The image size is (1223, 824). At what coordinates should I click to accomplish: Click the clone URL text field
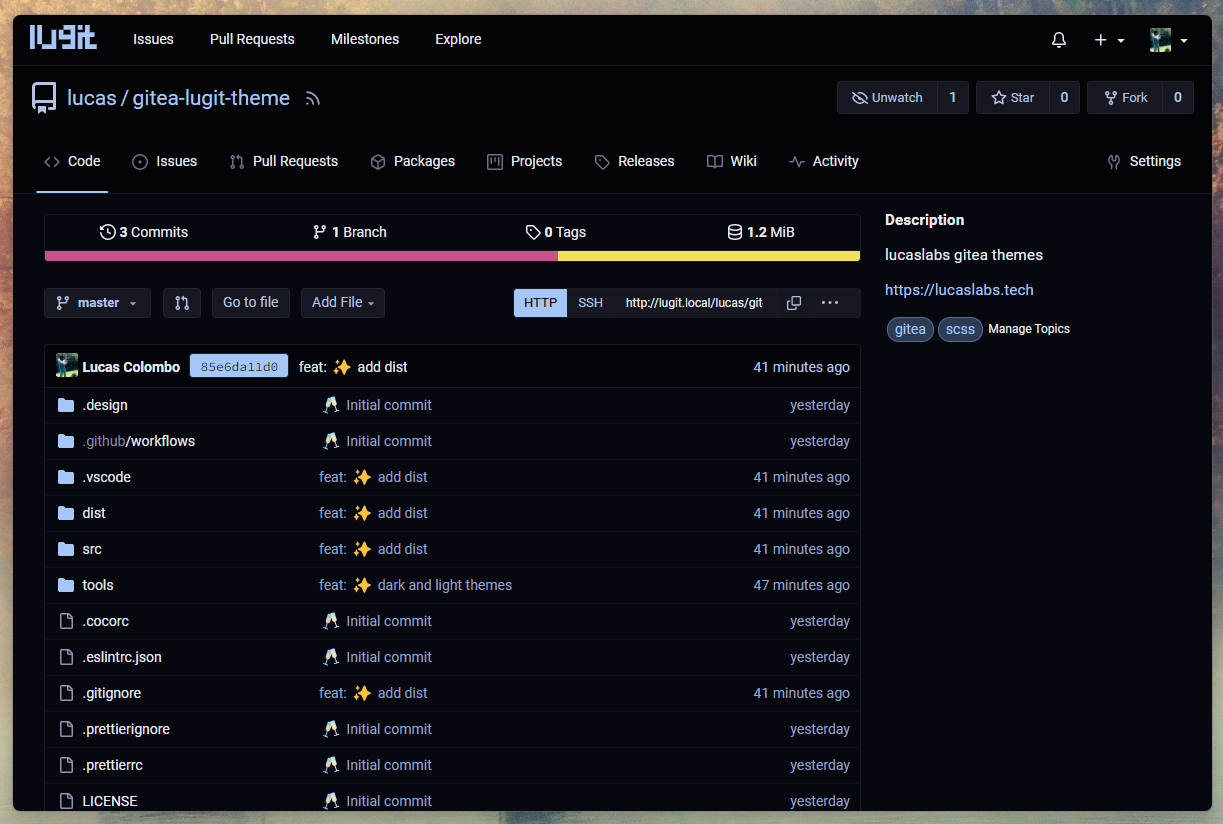pos(694,303)
